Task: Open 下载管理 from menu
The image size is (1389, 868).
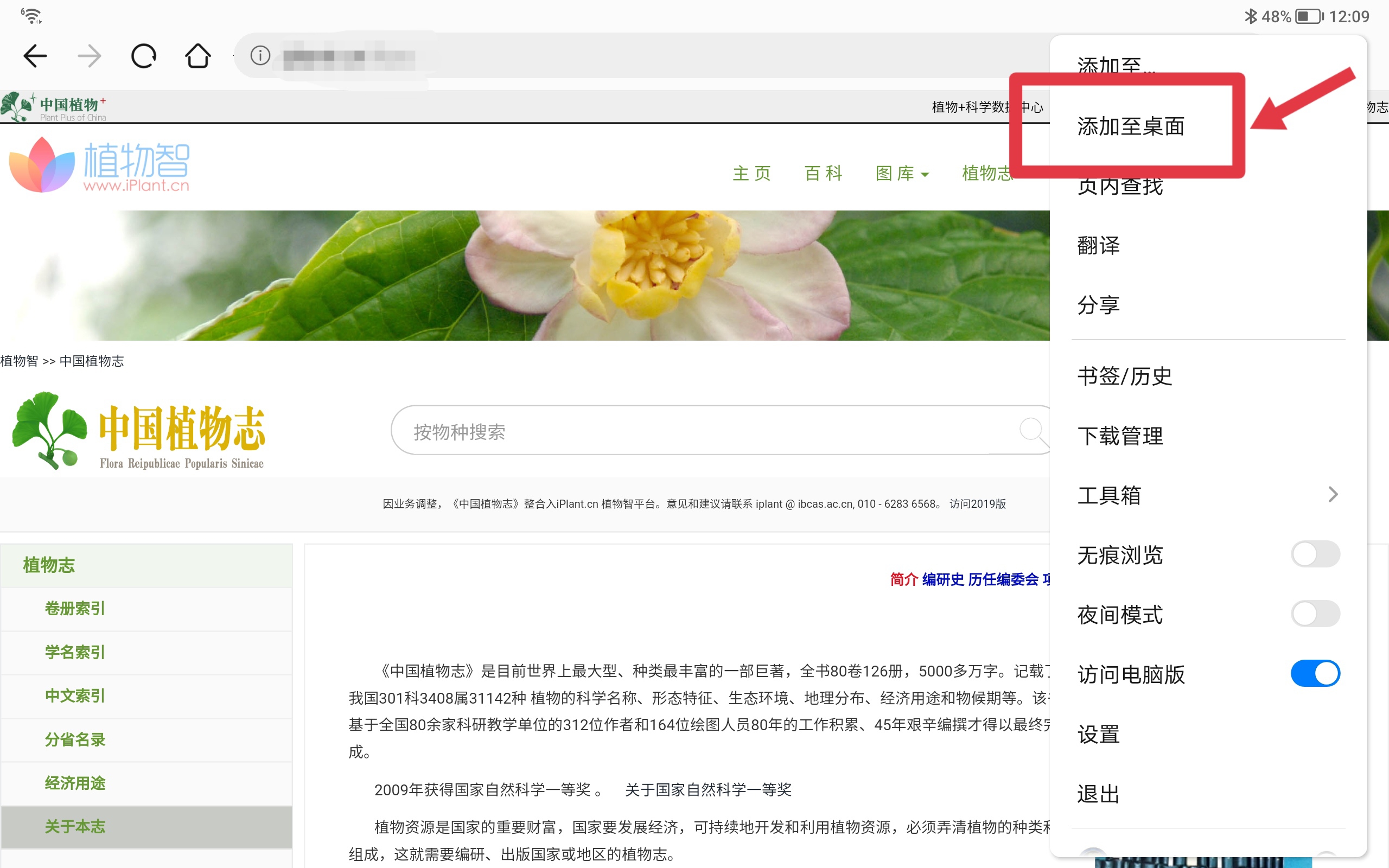Action: [1120, 436]
